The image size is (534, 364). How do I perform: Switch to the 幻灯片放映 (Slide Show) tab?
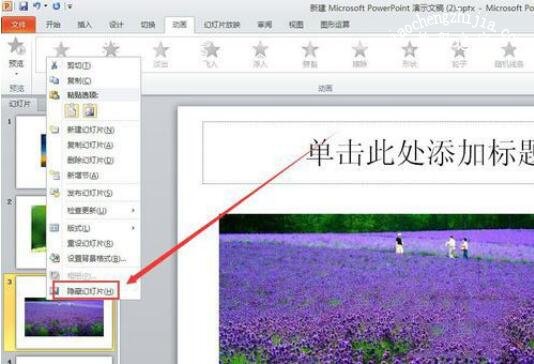tap(222, 25)
